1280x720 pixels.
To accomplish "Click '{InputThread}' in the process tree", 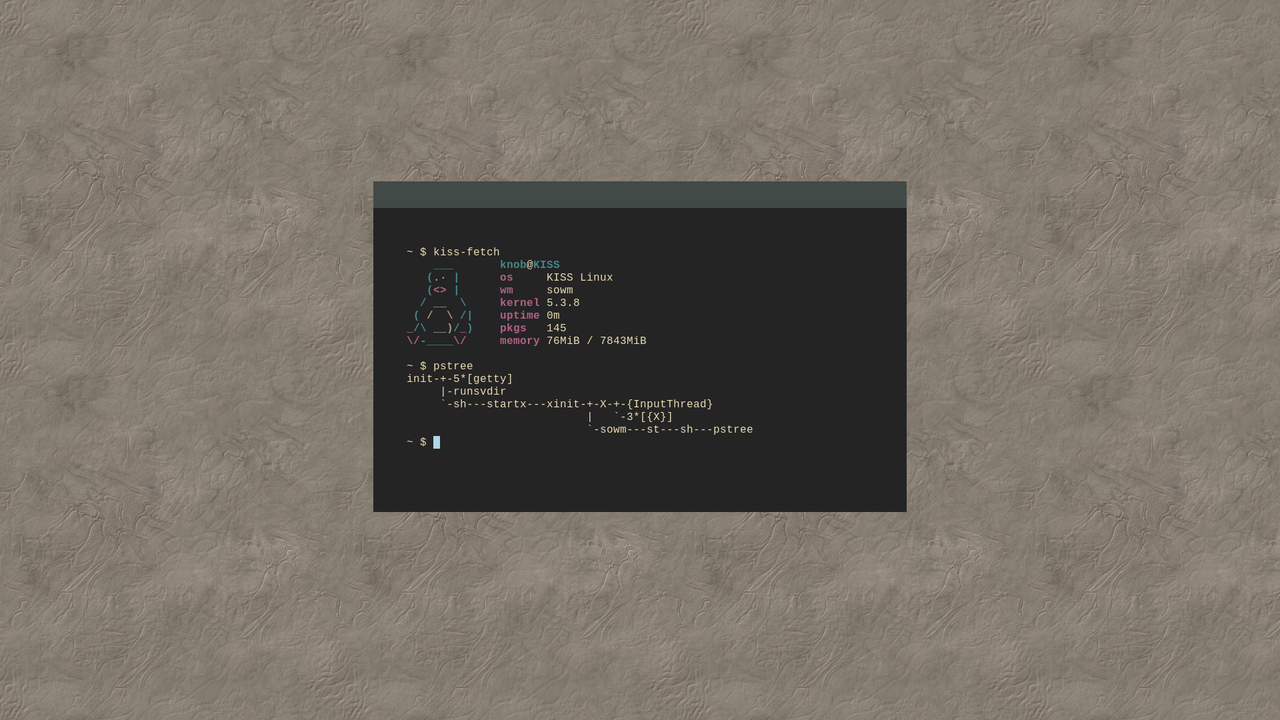I will (670, 404).
